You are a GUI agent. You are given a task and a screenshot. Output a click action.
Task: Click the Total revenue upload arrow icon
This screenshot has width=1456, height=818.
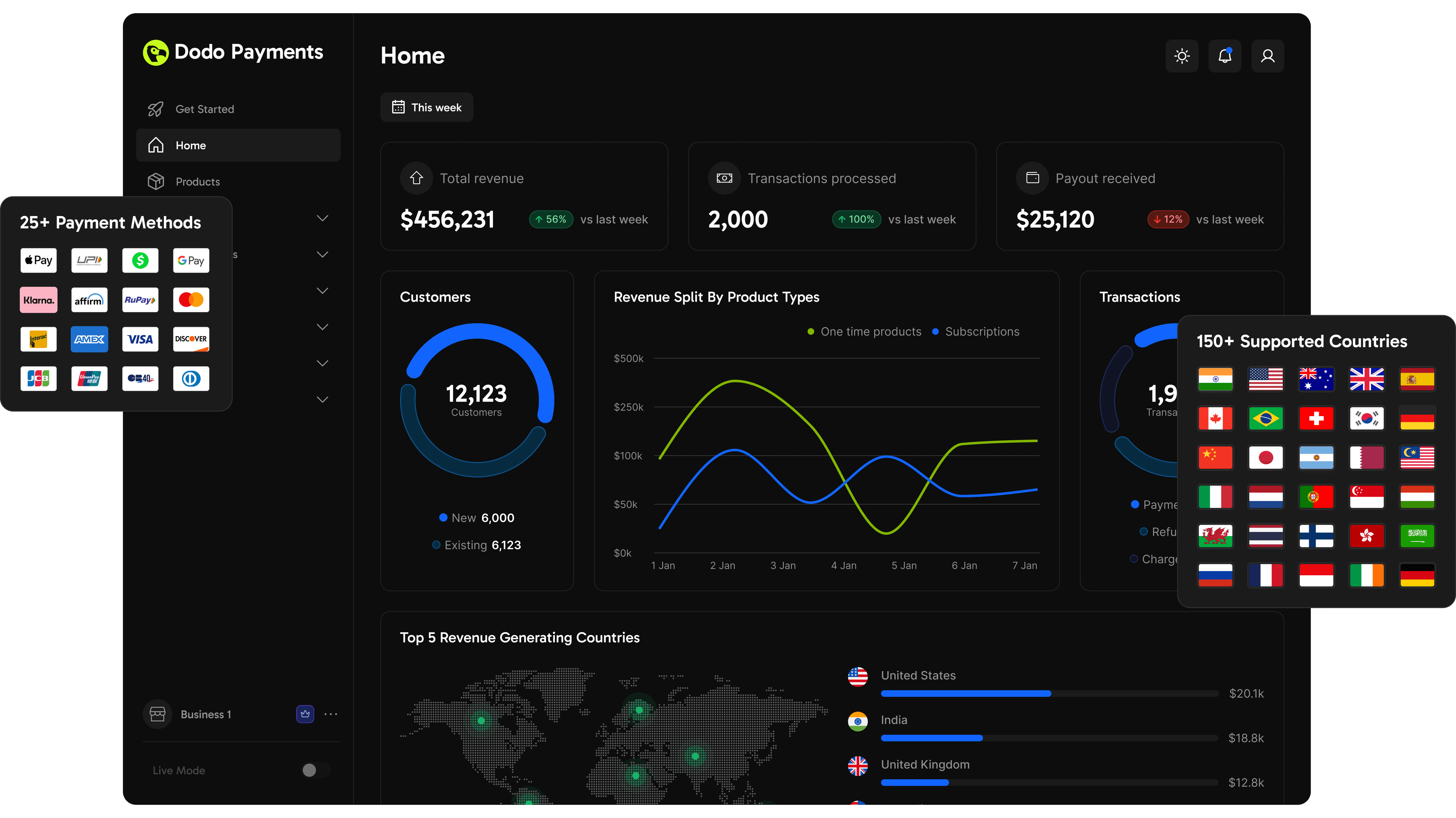(417, 178)
